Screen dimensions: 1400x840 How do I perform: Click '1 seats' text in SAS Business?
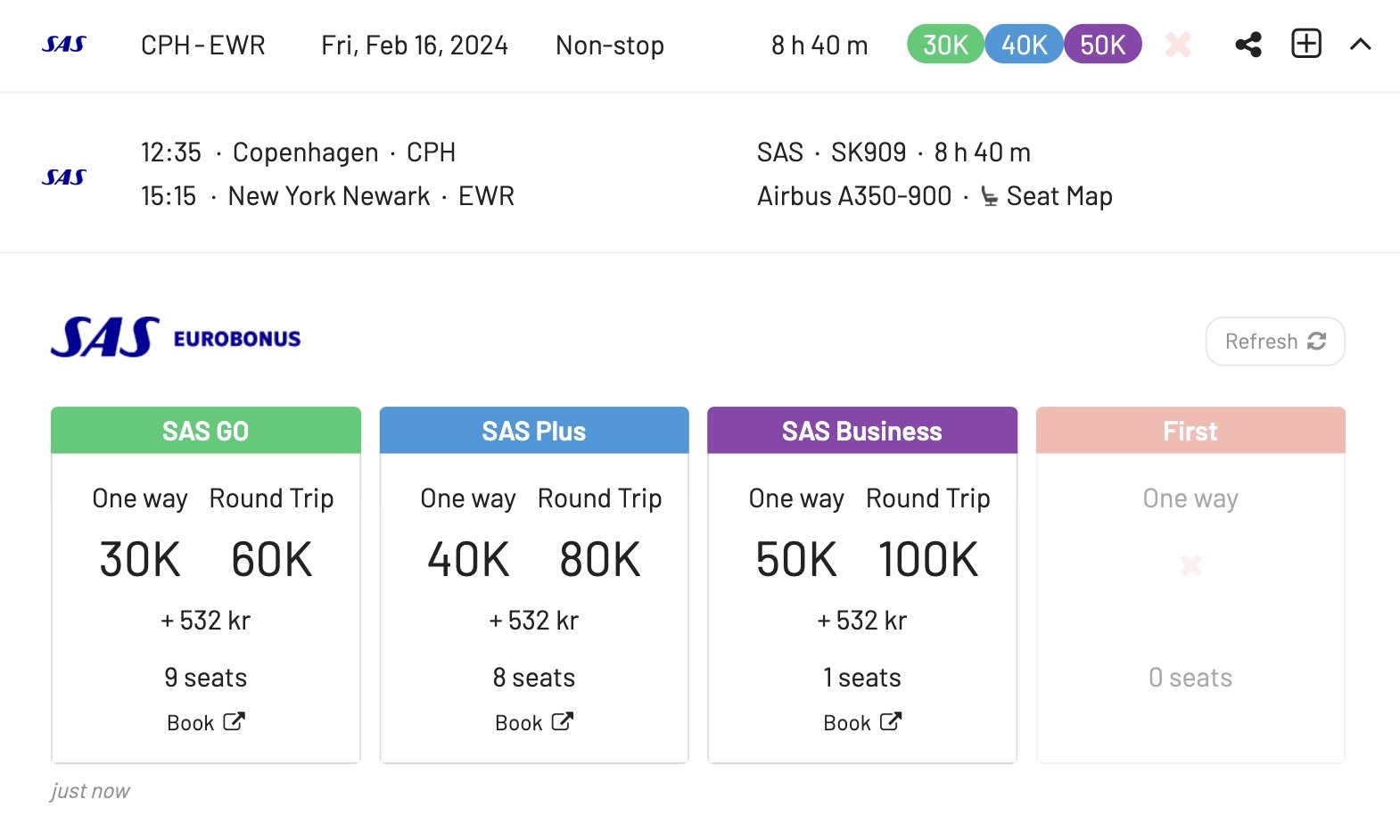(x=862, y=678)
